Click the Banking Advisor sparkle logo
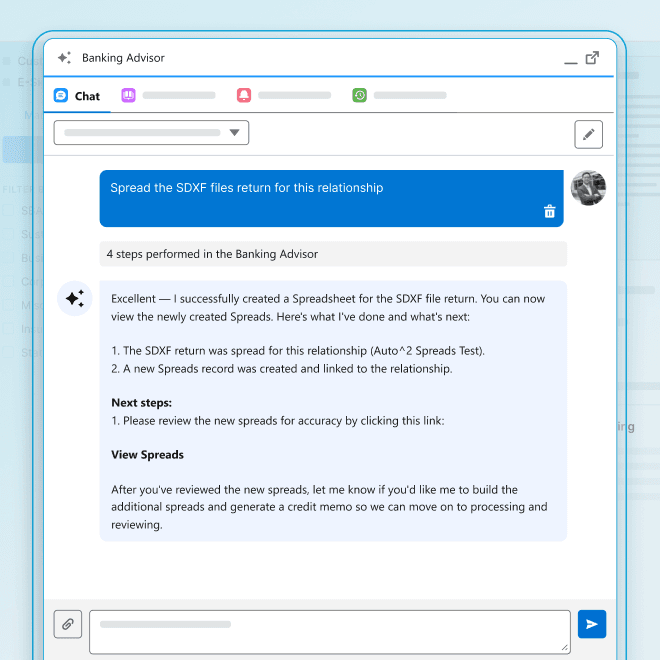The width and height of the screenshot is (660, 660). pos(64,58)
